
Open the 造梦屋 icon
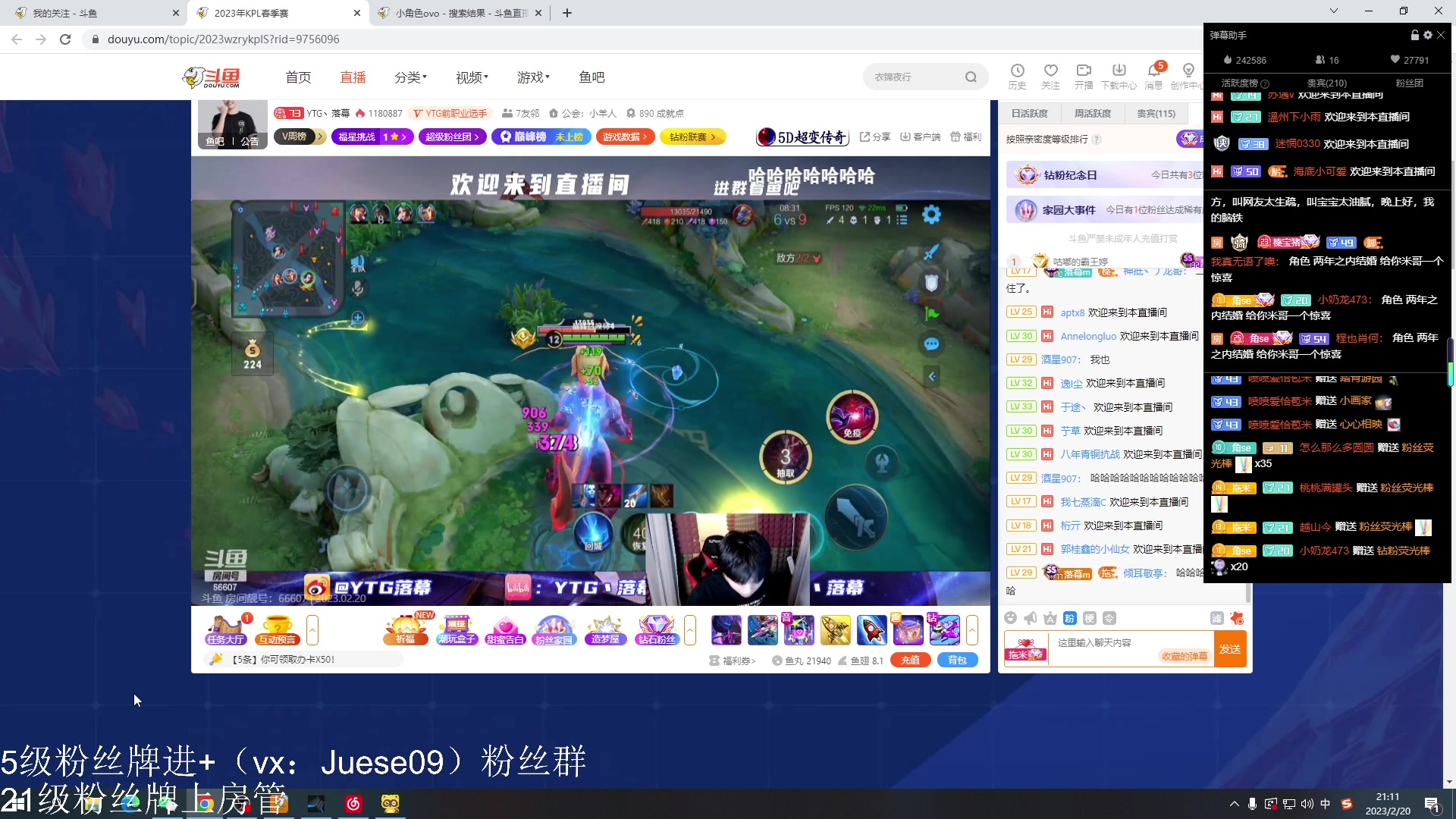pos(605,629)
